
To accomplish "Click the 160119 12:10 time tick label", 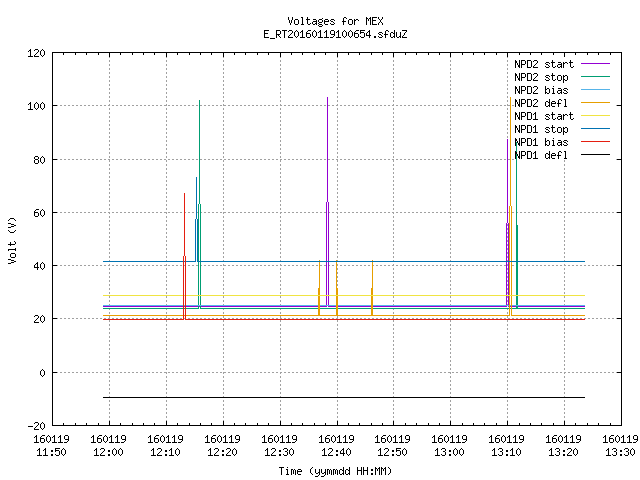I will 165,446.
